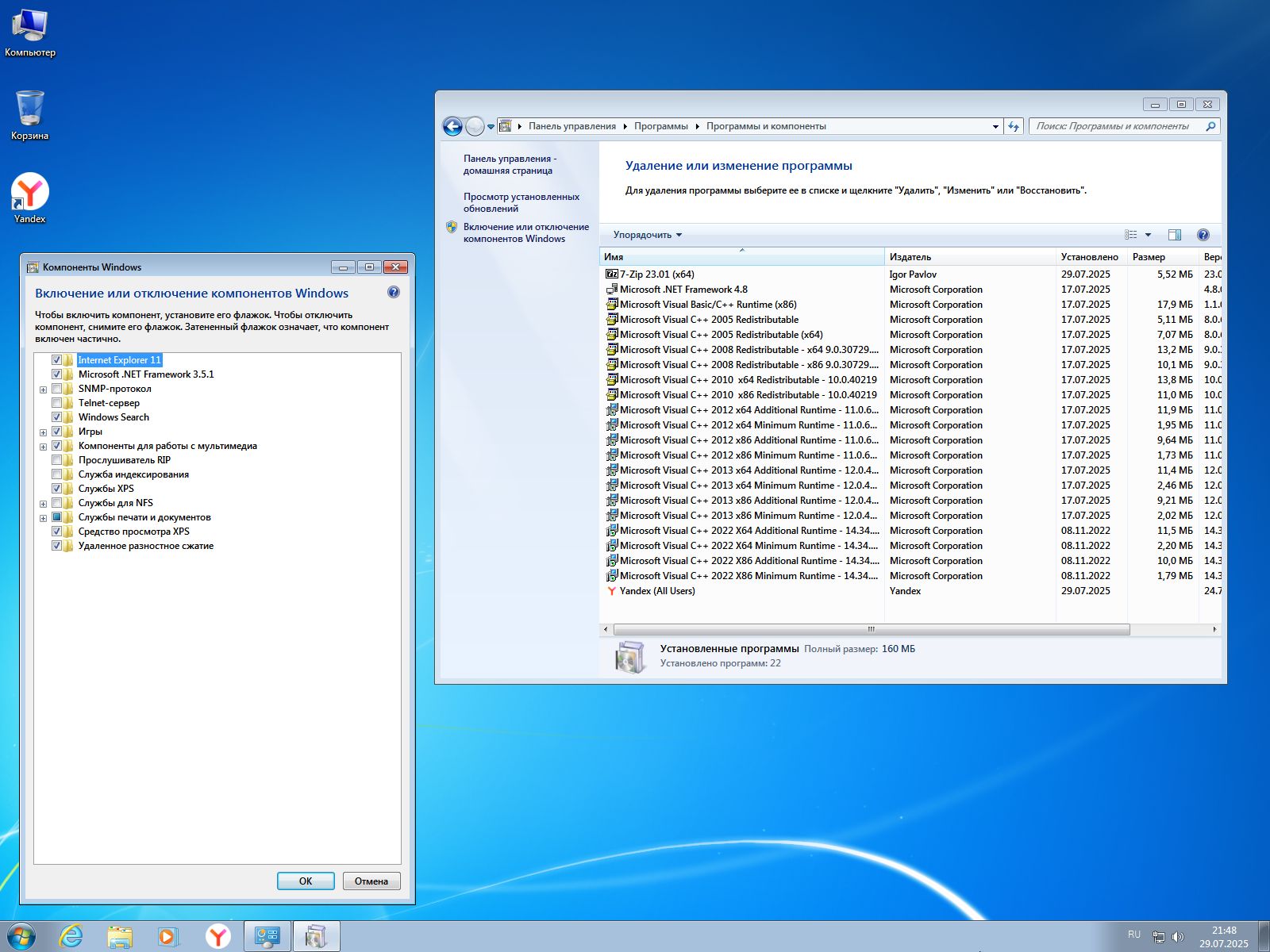1270x952 pixels.
Task: Click Панель управления breadcrumb
Action: (x=572, y=126)
